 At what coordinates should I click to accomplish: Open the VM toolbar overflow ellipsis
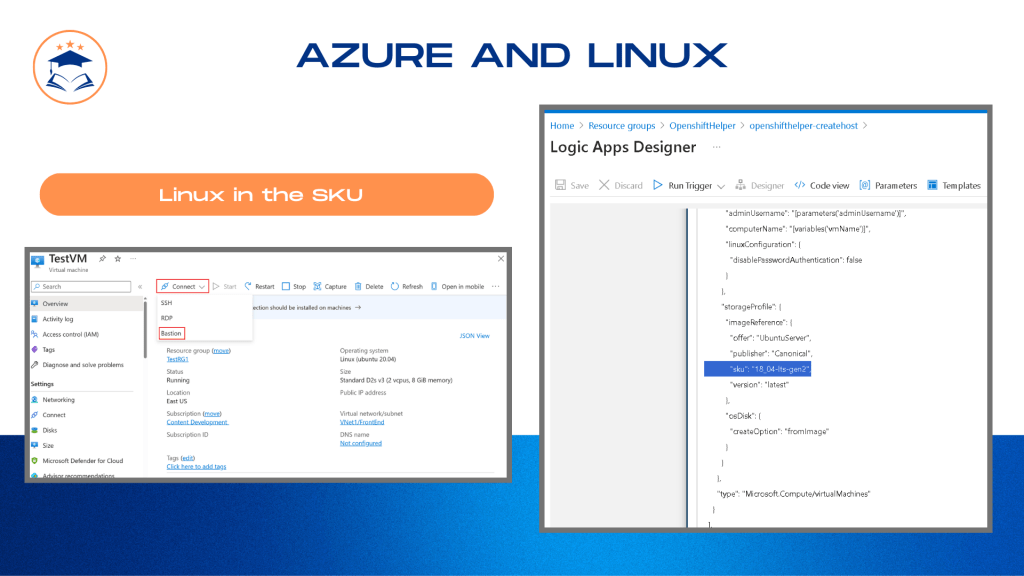coord(496,286)
